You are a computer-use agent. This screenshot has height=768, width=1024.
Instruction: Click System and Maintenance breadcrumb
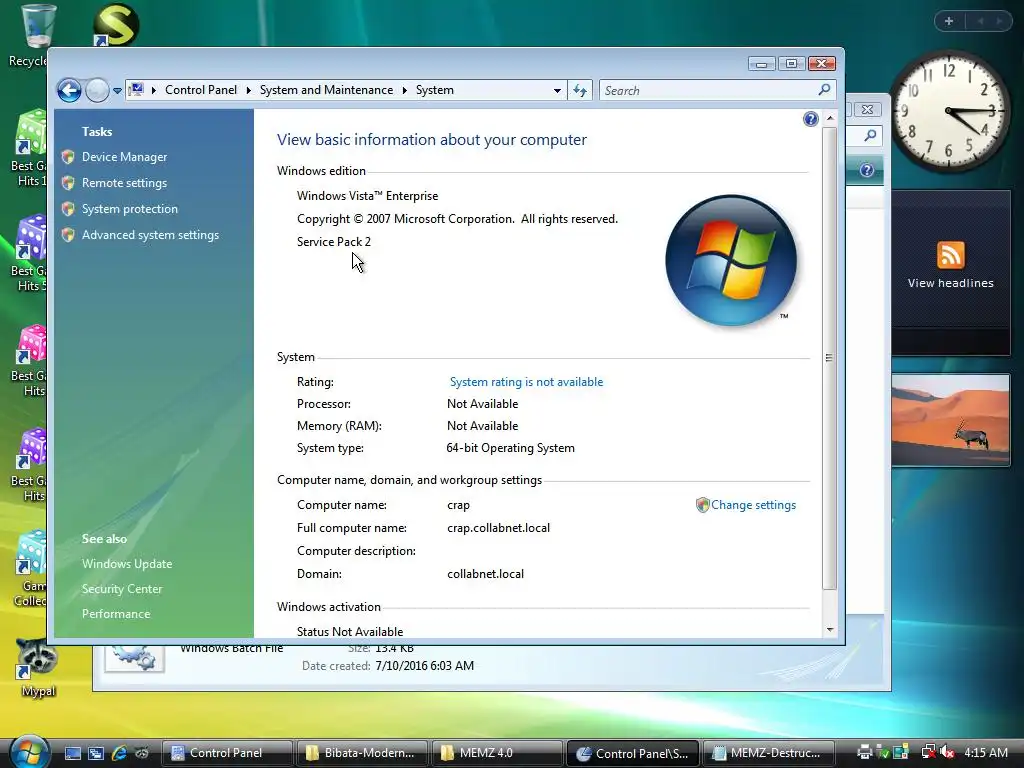327,90
